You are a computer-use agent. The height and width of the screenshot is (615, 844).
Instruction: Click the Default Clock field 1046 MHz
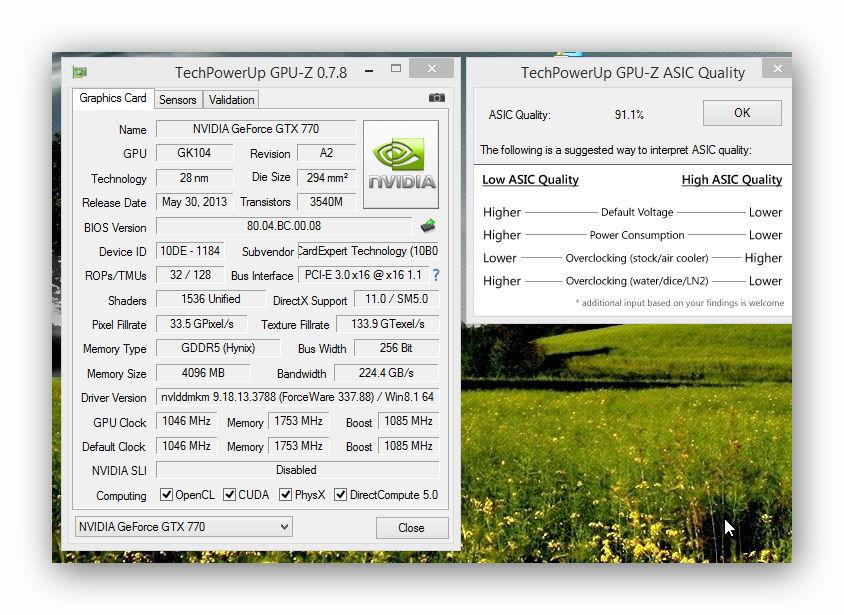tap(186, 446)
